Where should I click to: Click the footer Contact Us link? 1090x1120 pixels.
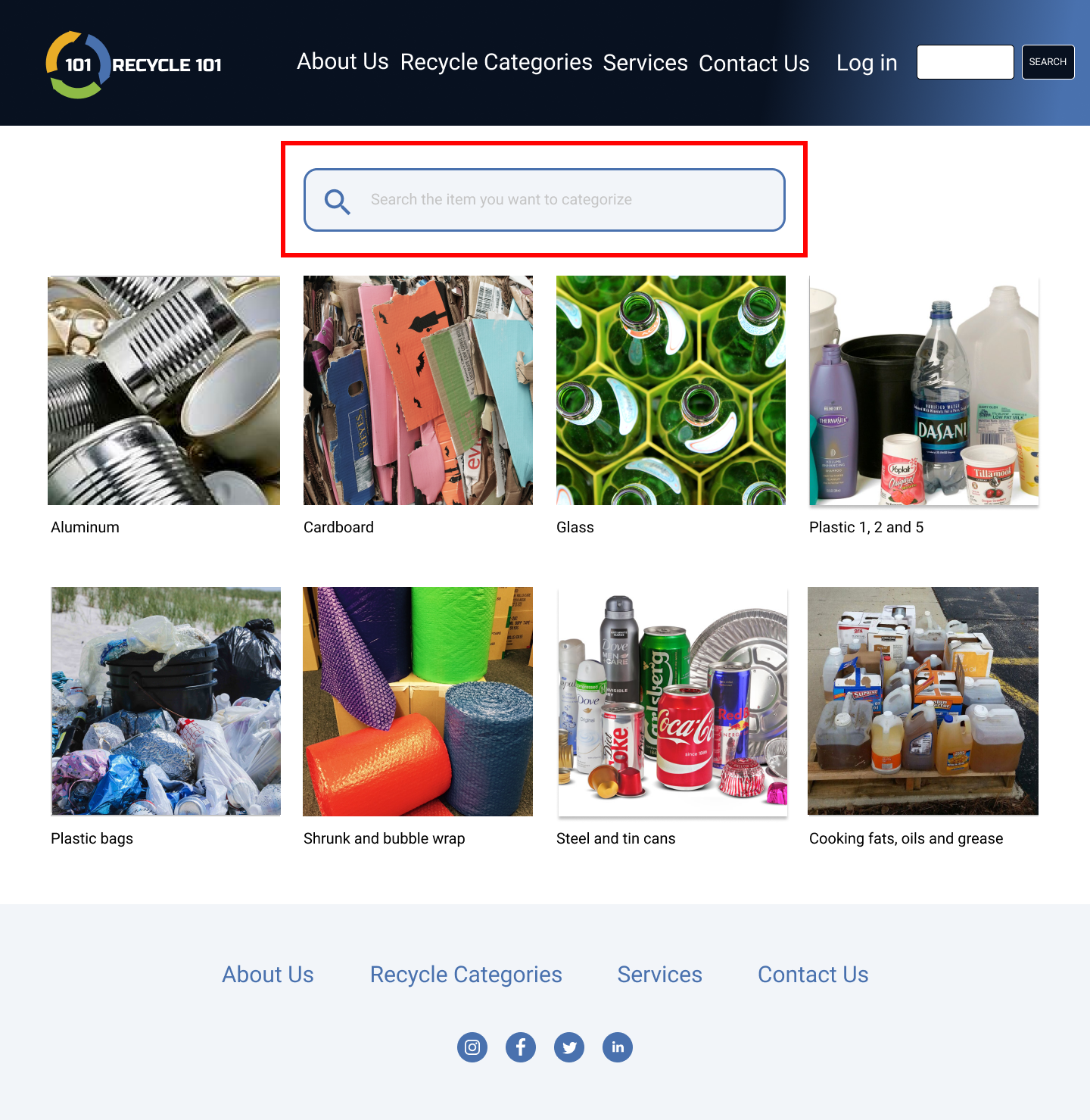coord(813,975)
